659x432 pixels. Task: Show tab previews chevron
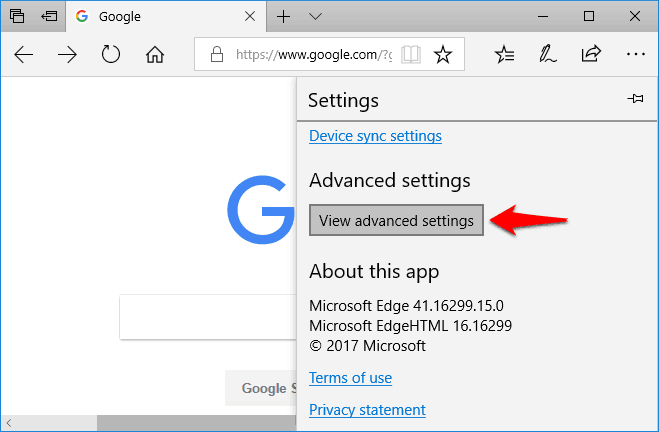pyautogui.click(x=315, y=16)
